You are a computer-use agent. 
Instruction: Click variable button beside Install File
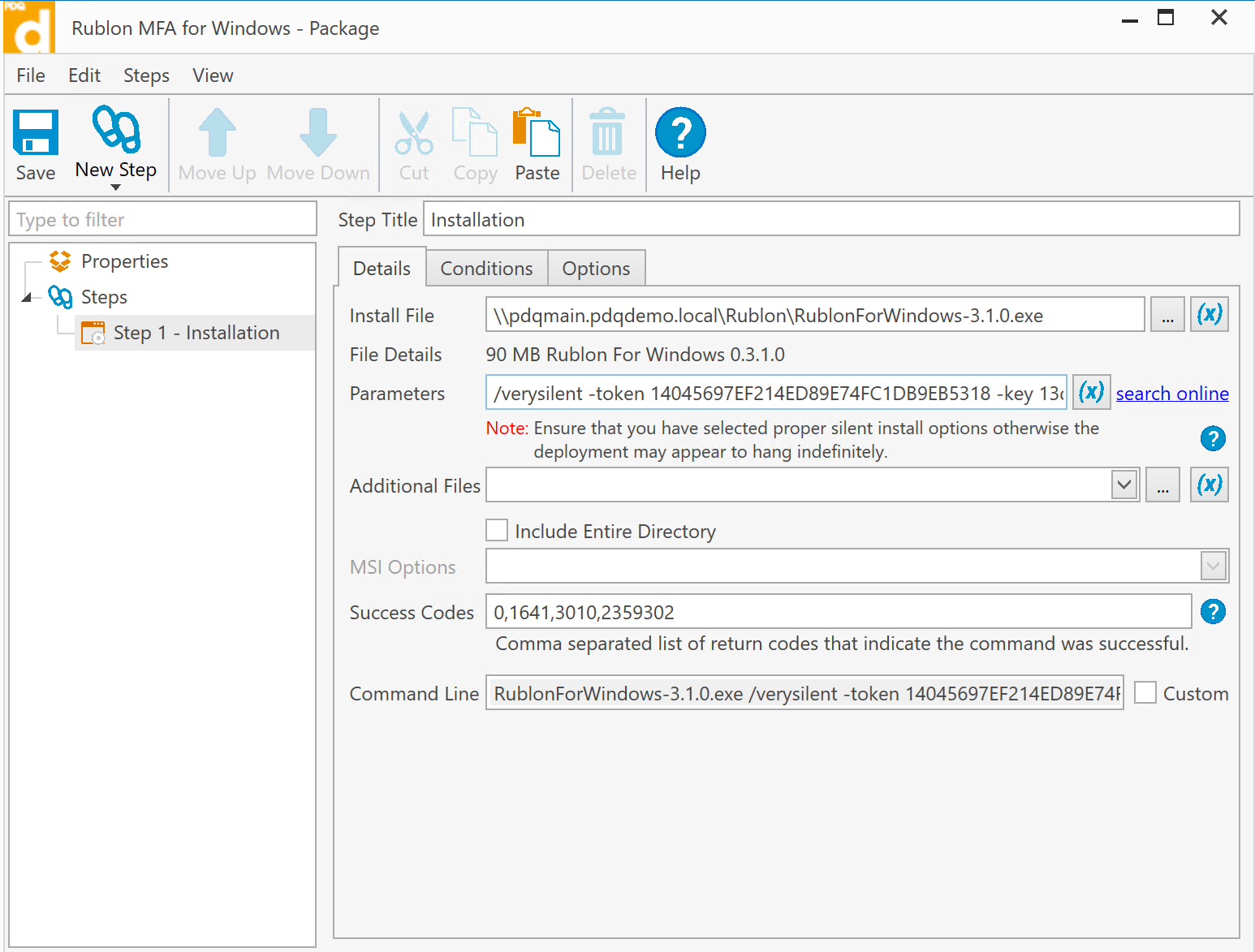coord(1209,315)
